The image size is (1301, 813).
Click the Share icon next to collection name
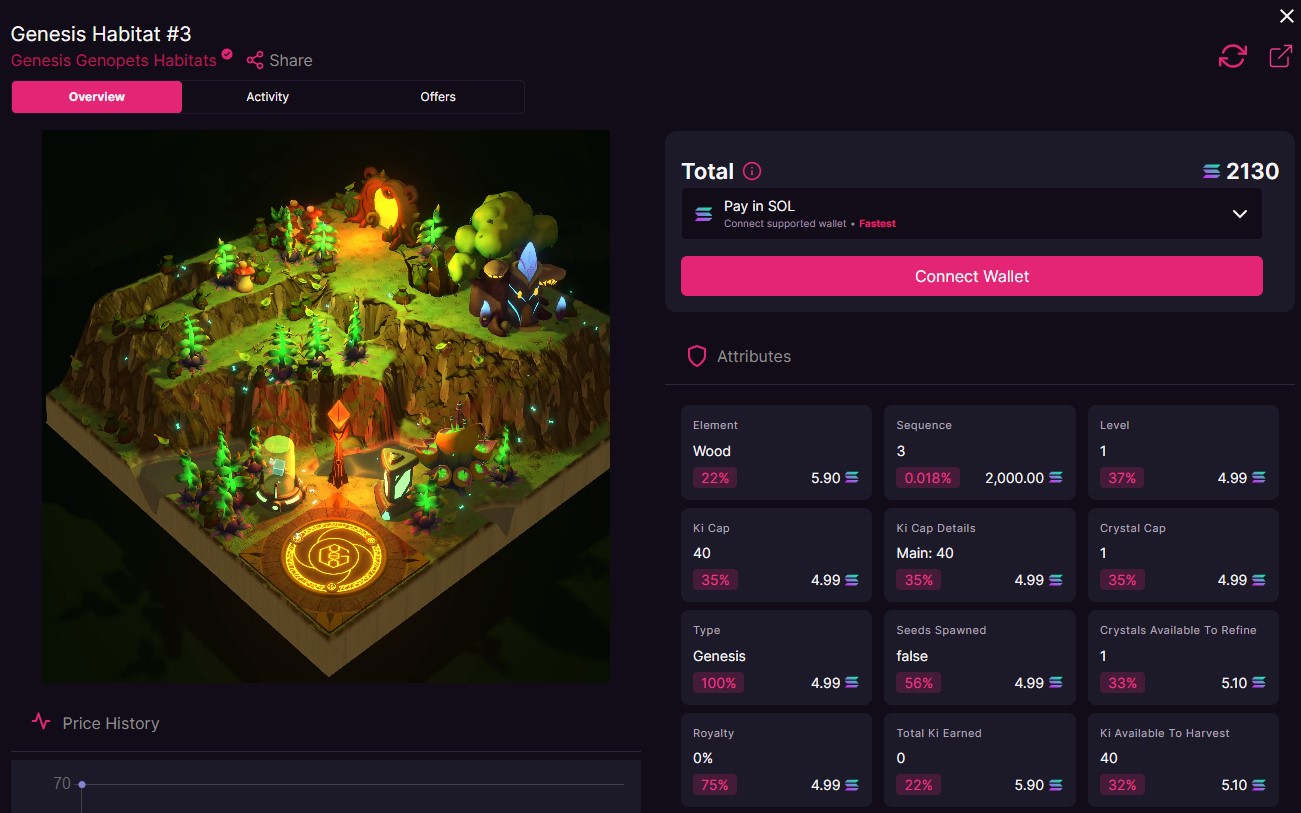(255, 60)
